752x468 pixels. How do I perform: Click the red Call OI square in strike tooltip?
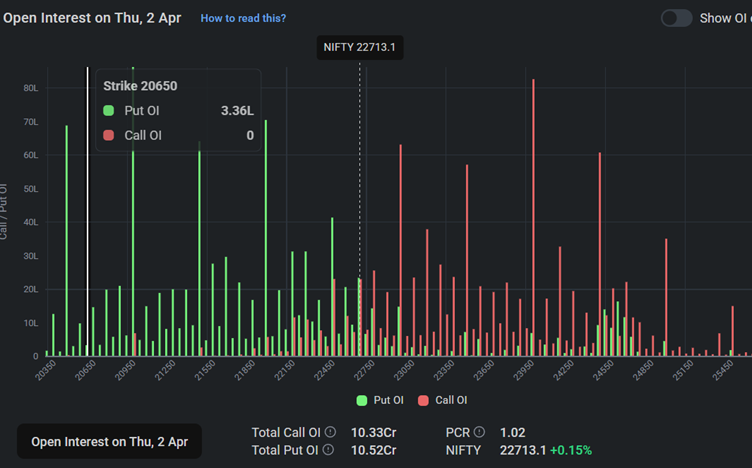(x=109, y=135)
